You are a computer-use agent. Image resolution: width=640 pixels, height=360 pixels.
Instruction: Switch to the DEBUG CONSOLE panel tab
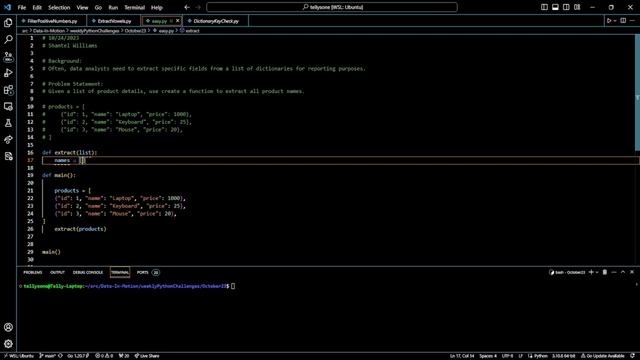tap(88, 272)
